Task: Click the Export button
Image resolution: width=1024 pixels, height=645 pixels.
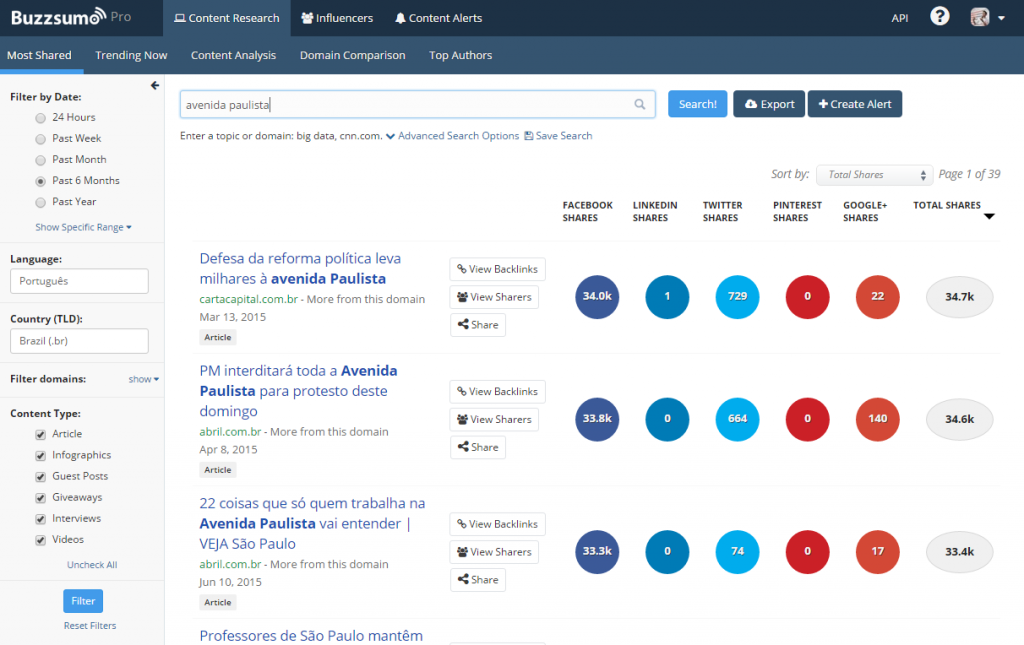Action: coord(769,104)
